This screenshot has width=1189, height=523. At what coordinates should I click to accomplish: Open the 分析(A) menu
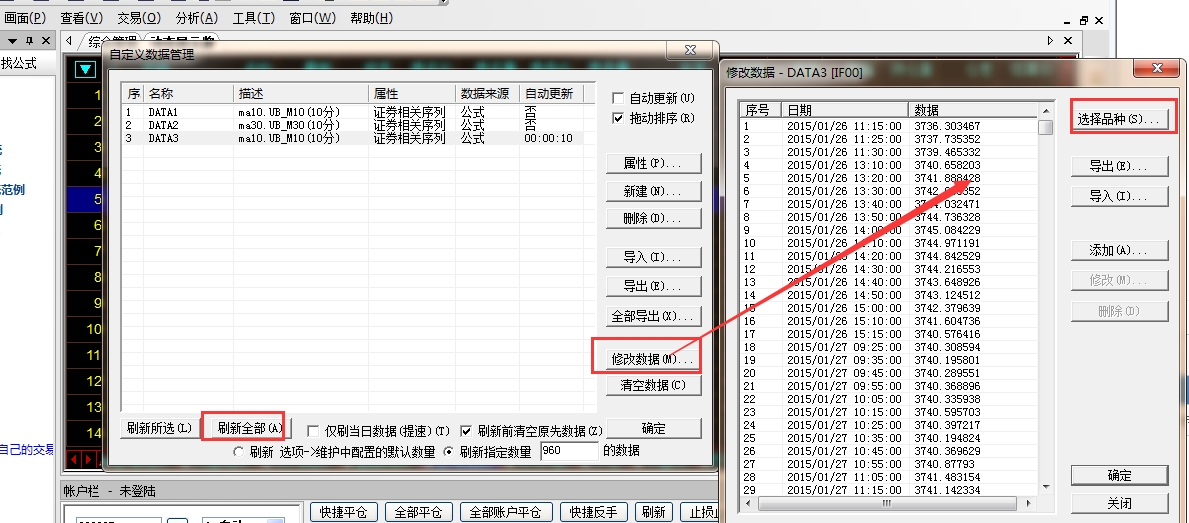pyautogui.click(x=196, y=18)
